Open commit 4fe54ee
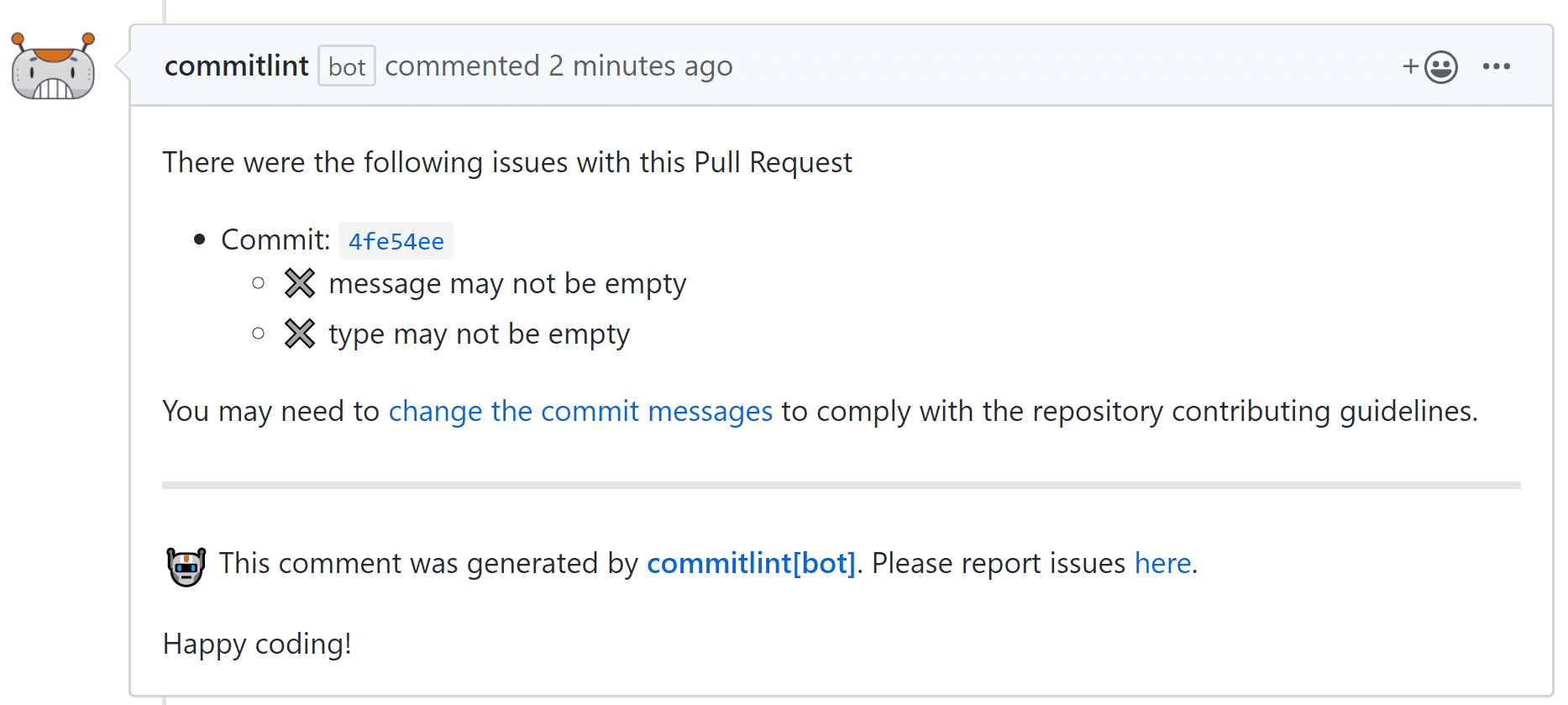Image resolution: width=1568 pixels, height=705 pixels. click(396, 241)
